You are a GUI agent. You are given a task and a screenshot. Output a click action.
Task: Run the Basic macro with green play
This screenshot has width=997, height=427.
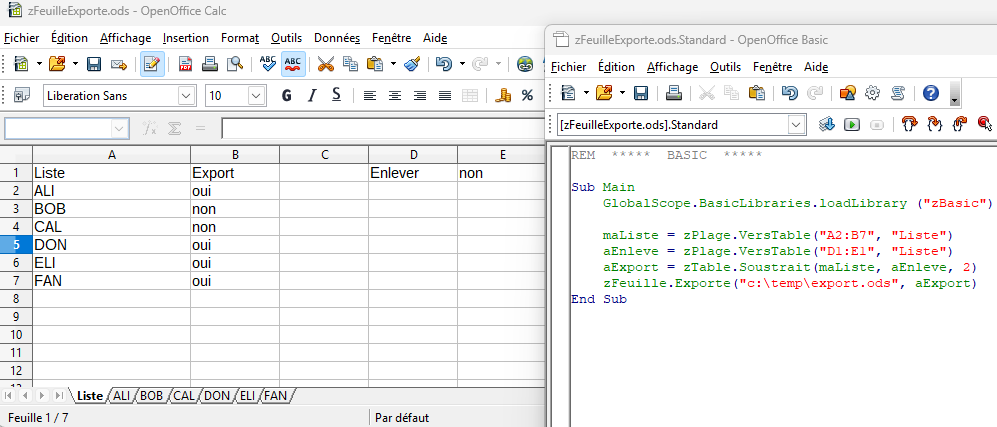(852, 125)
